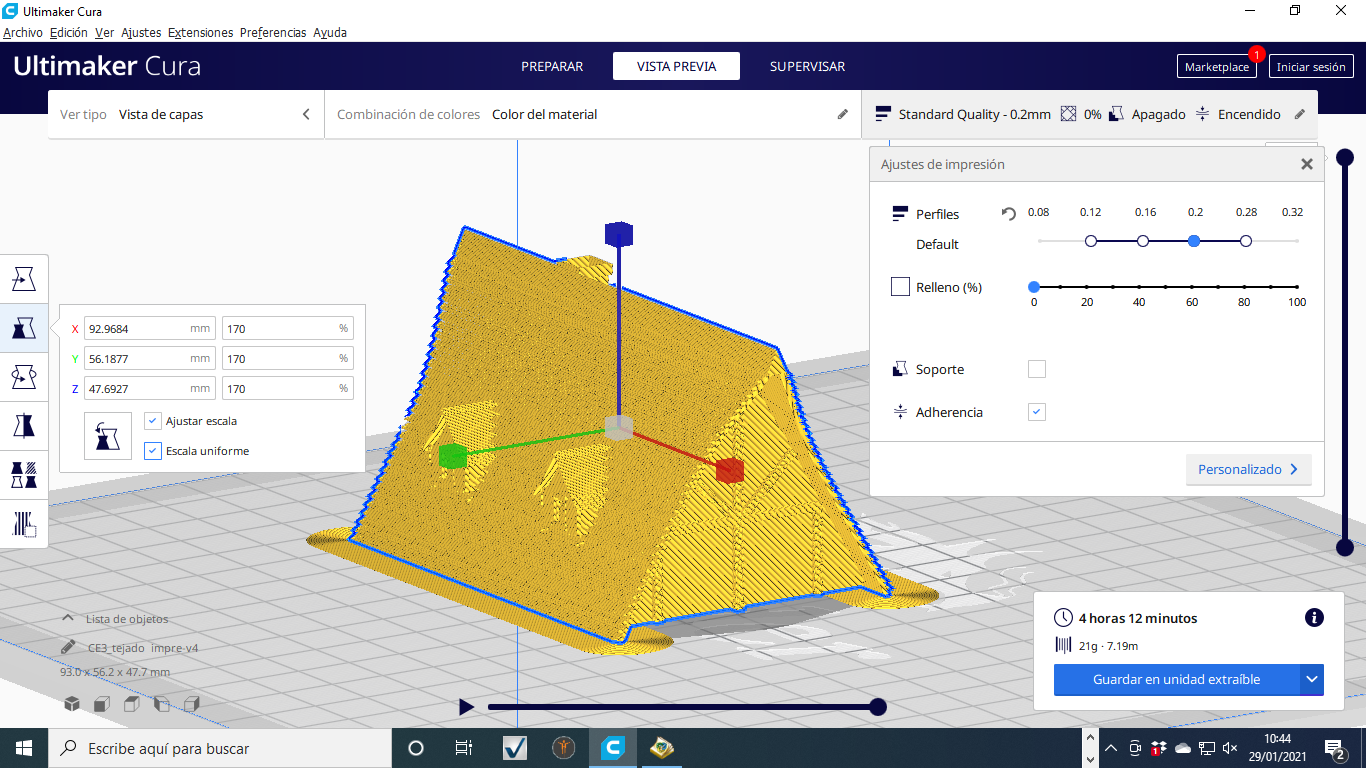Screen dimensions: 1366x768
Task: Collapse the Lista de objetos list
Action: pyautogui.click(x=68, y=619)
